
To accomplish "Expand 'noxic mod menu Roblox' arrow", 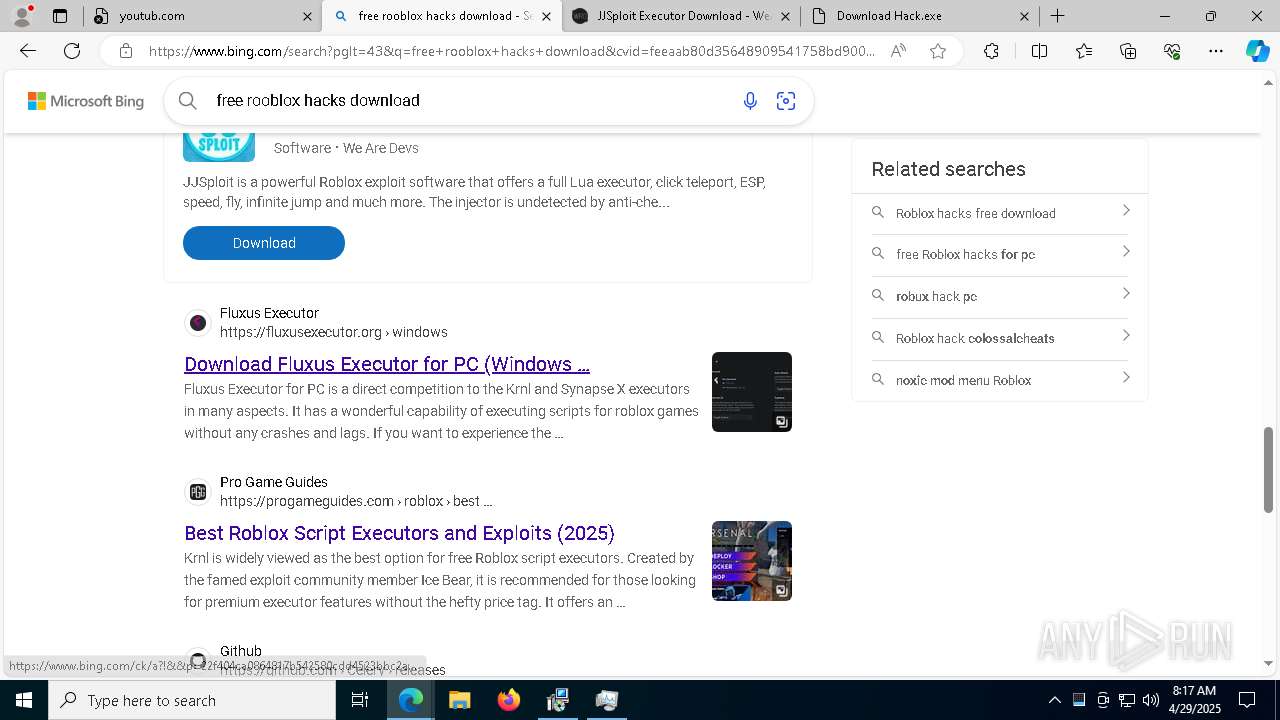I will pyautogui.click(x=1126, y=378).
